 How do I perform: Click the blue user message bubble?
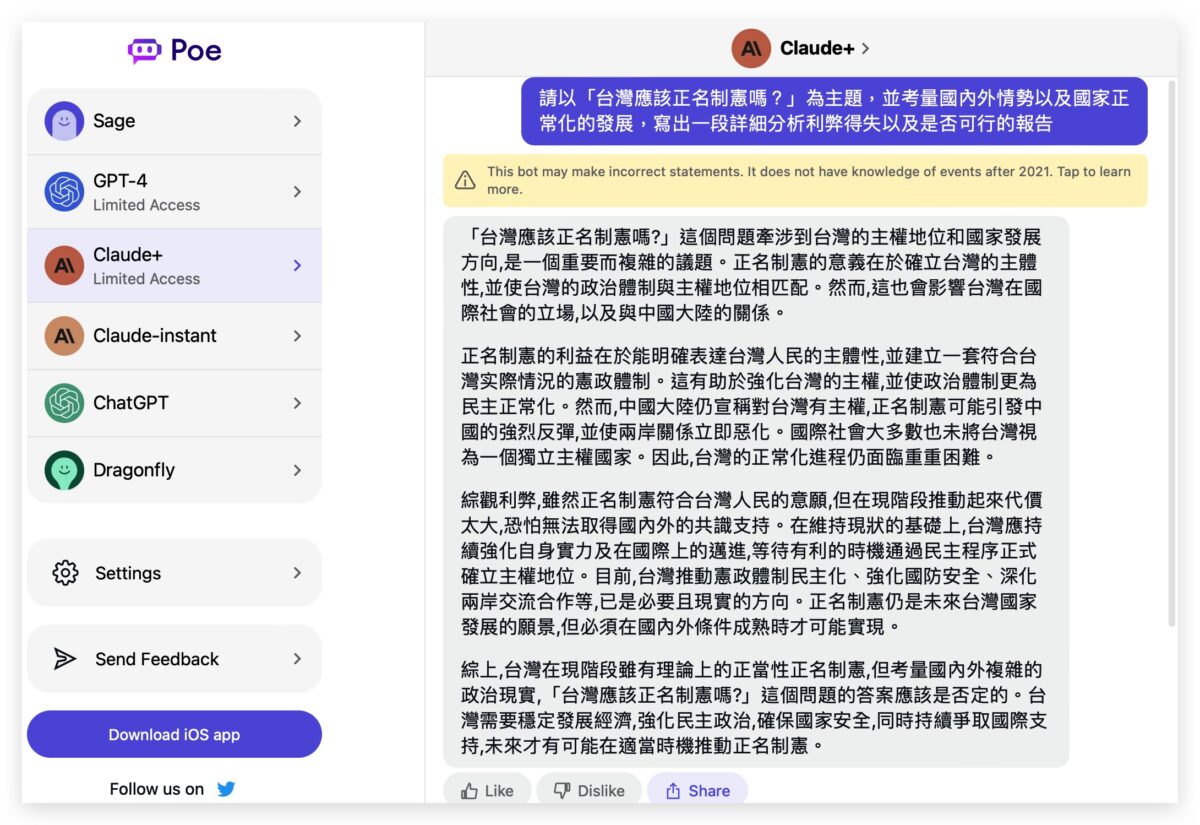coord(834,111)
